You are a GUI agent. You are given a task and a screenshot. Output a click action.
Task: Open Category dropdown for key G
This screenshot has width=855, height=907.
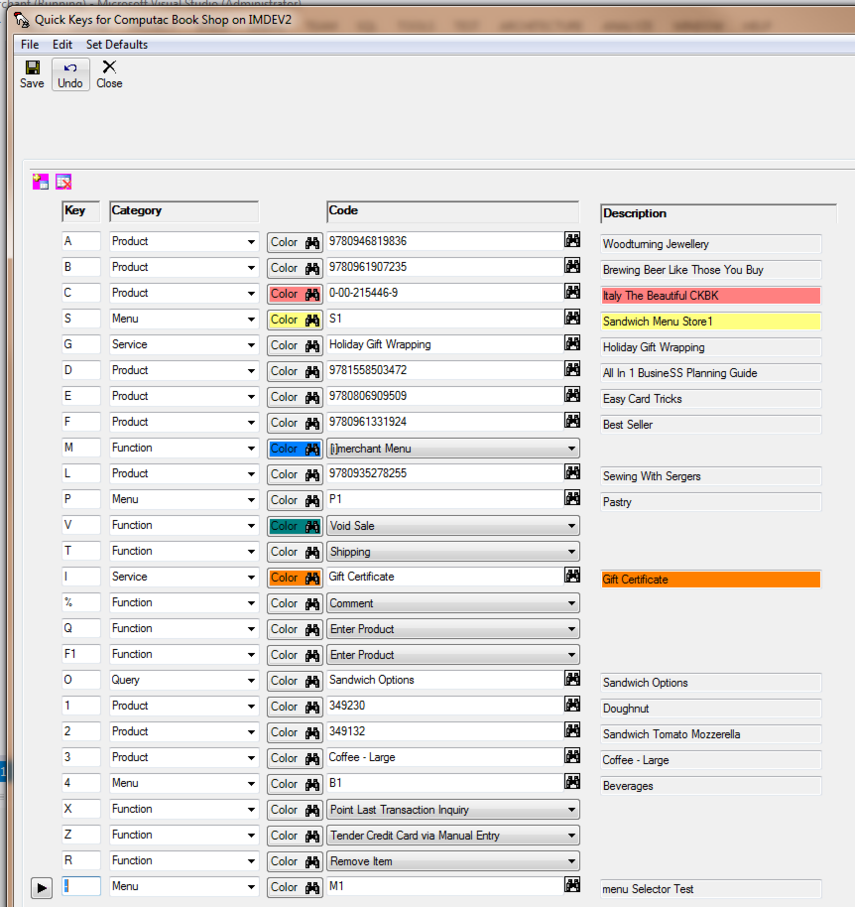(251, 345)
